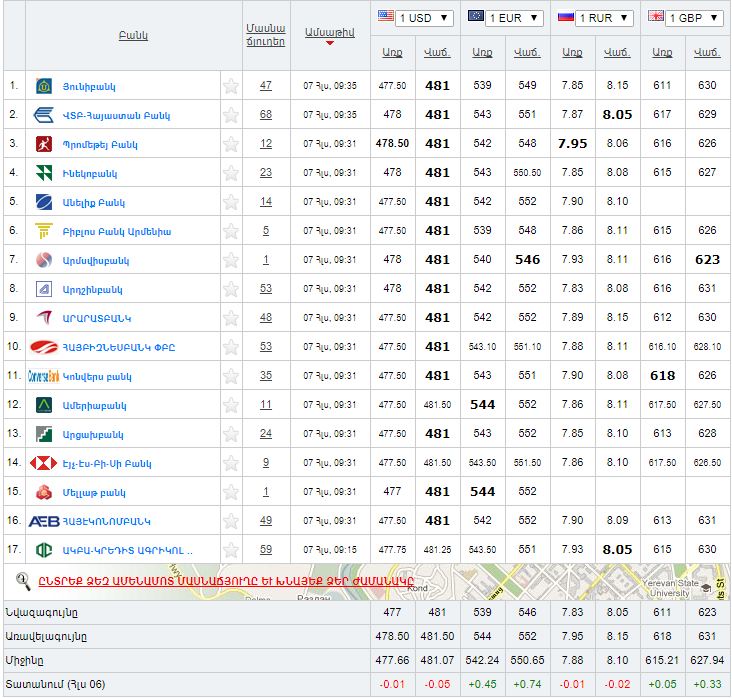Click the HSBC red logo icon
Screen dimensions: 732x698
coord(44,463)
